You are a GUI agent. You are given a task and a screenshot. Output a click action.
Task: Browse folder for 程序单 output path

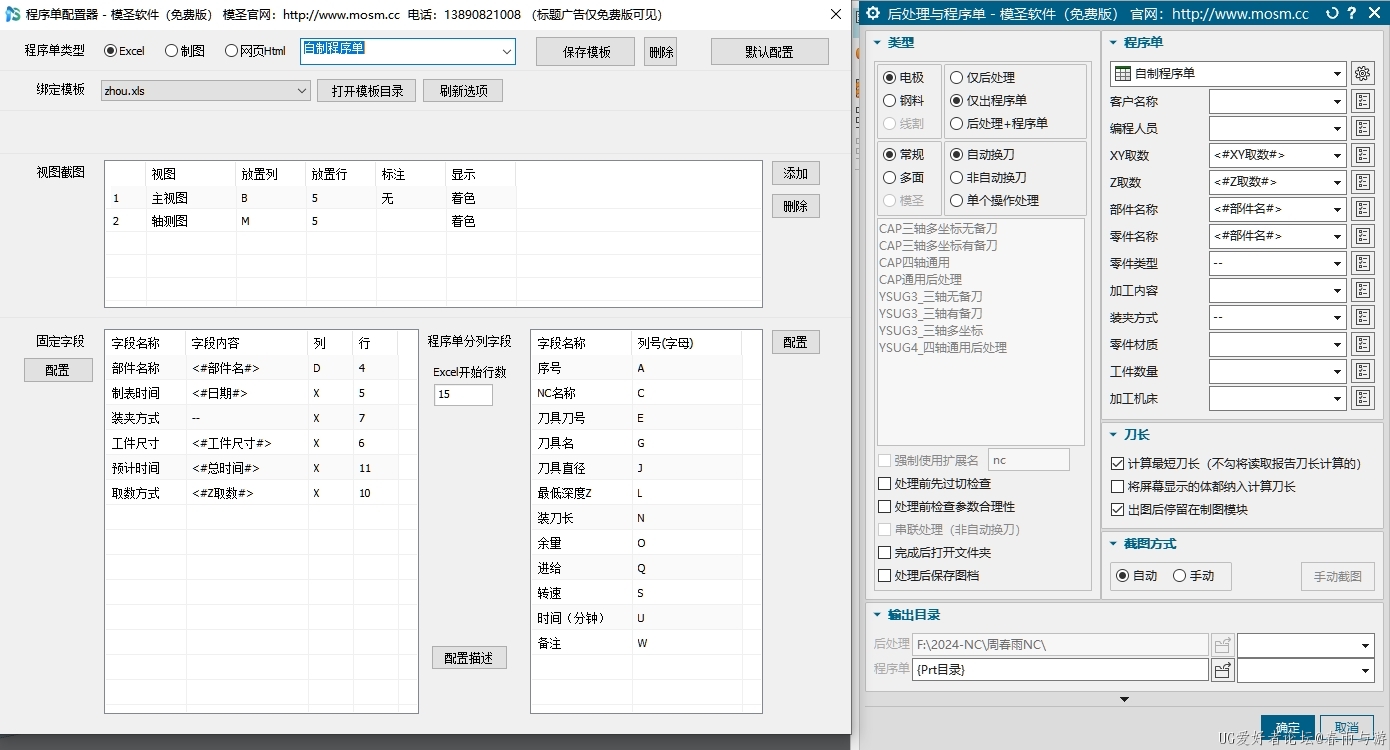pyautogui.click(x=1222, y=670)
